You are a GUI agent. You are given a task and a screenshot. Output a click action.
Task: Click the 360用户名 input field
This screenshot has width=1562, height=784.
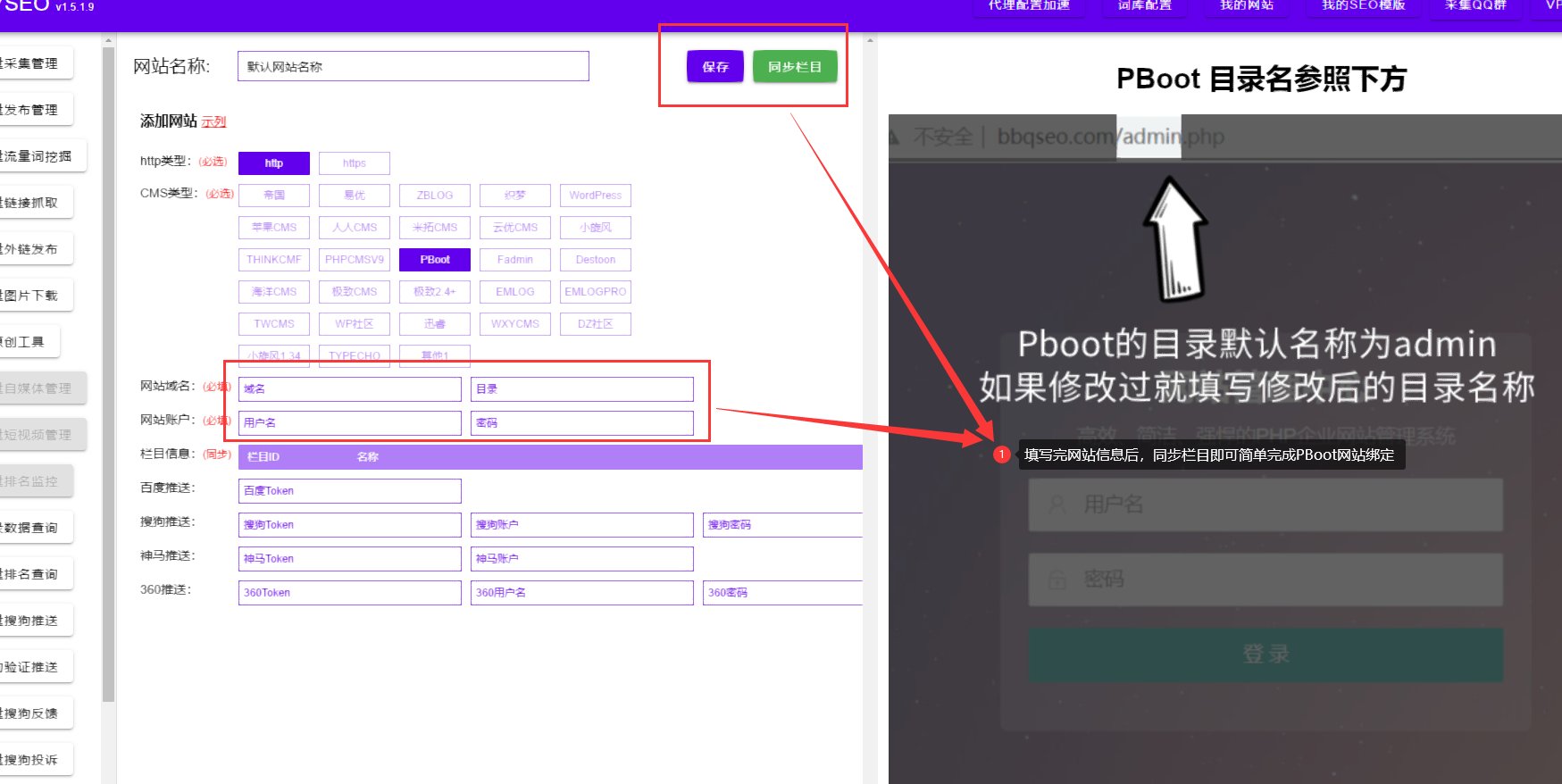click(x=582, y=593)
